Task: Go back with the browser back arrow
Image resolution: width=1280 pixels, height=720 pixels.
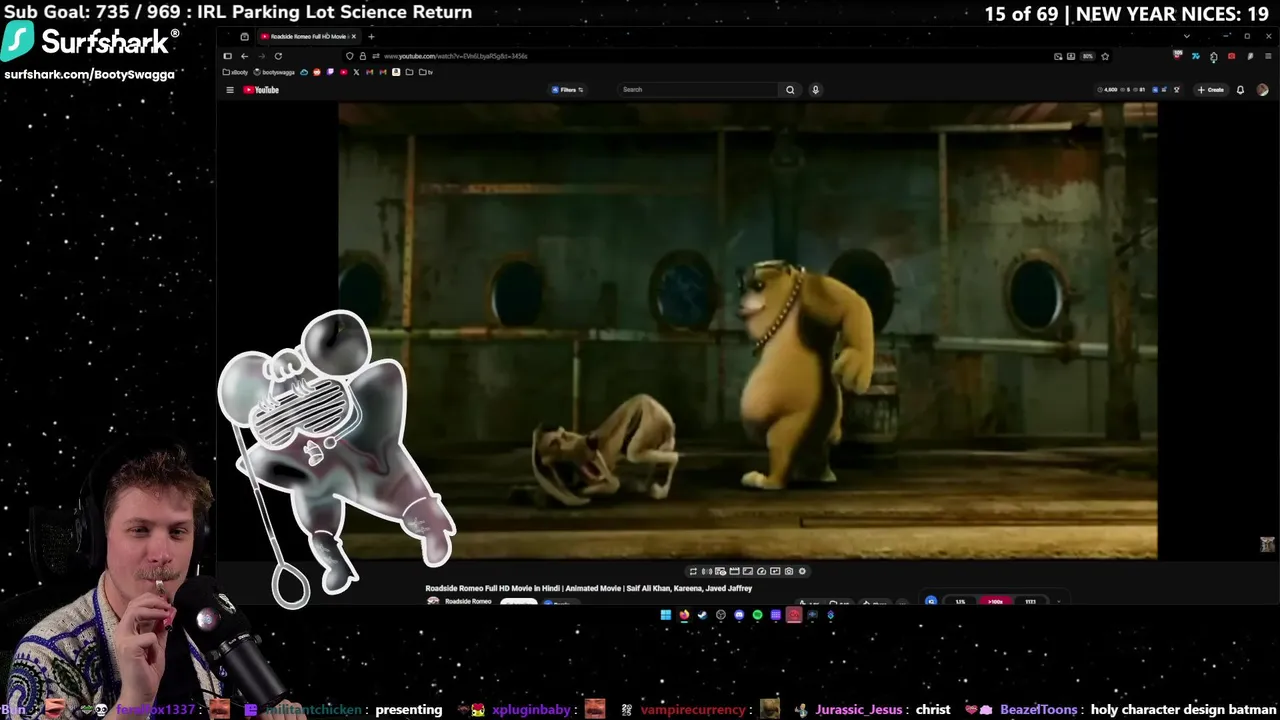Action: tap(244, 56)
